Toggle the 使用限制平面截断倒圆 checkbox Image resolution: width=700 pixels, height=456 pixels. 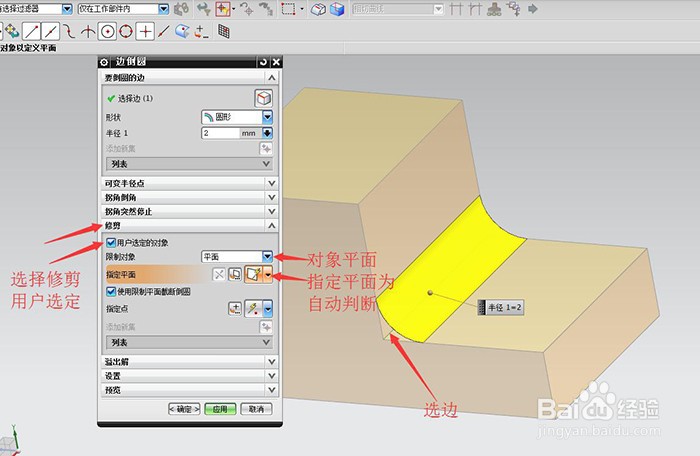pyautogui.click(x=111, y=292)
